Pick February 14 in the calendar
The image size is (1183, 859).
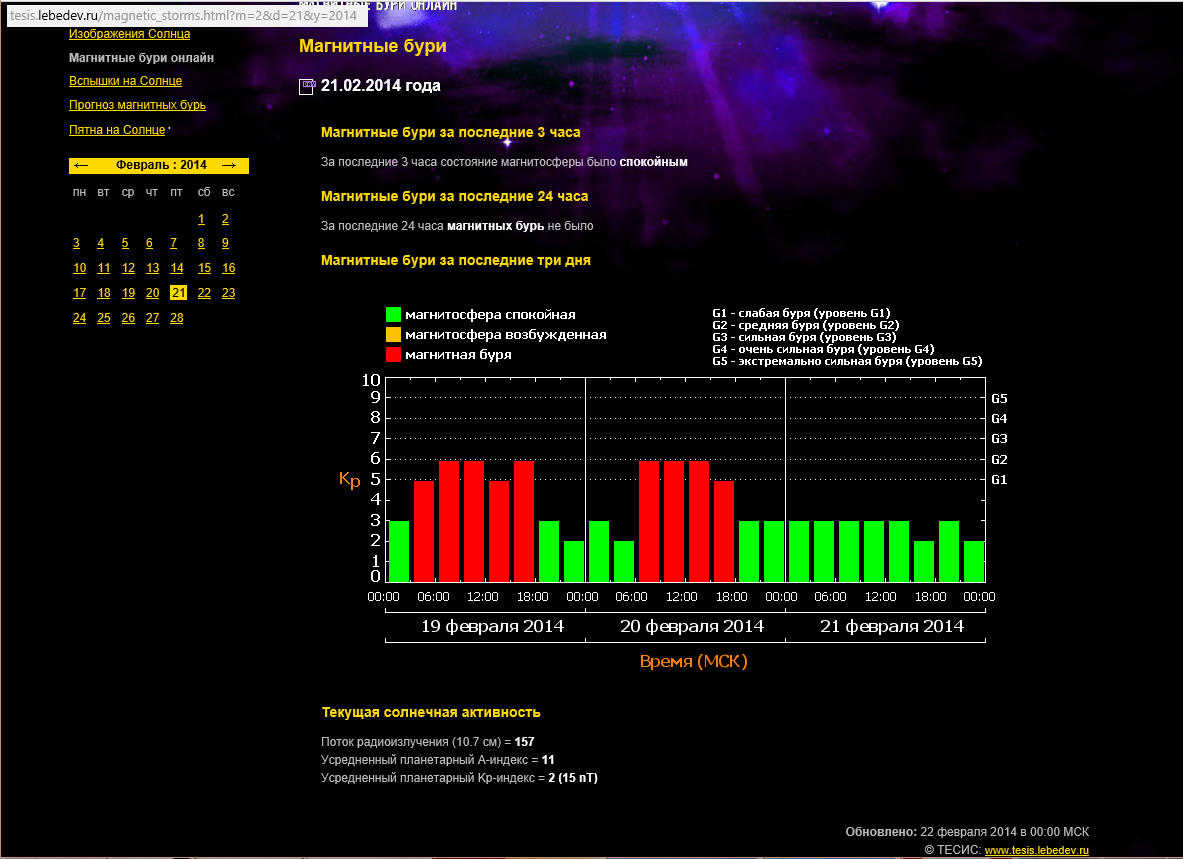point(177,268)
